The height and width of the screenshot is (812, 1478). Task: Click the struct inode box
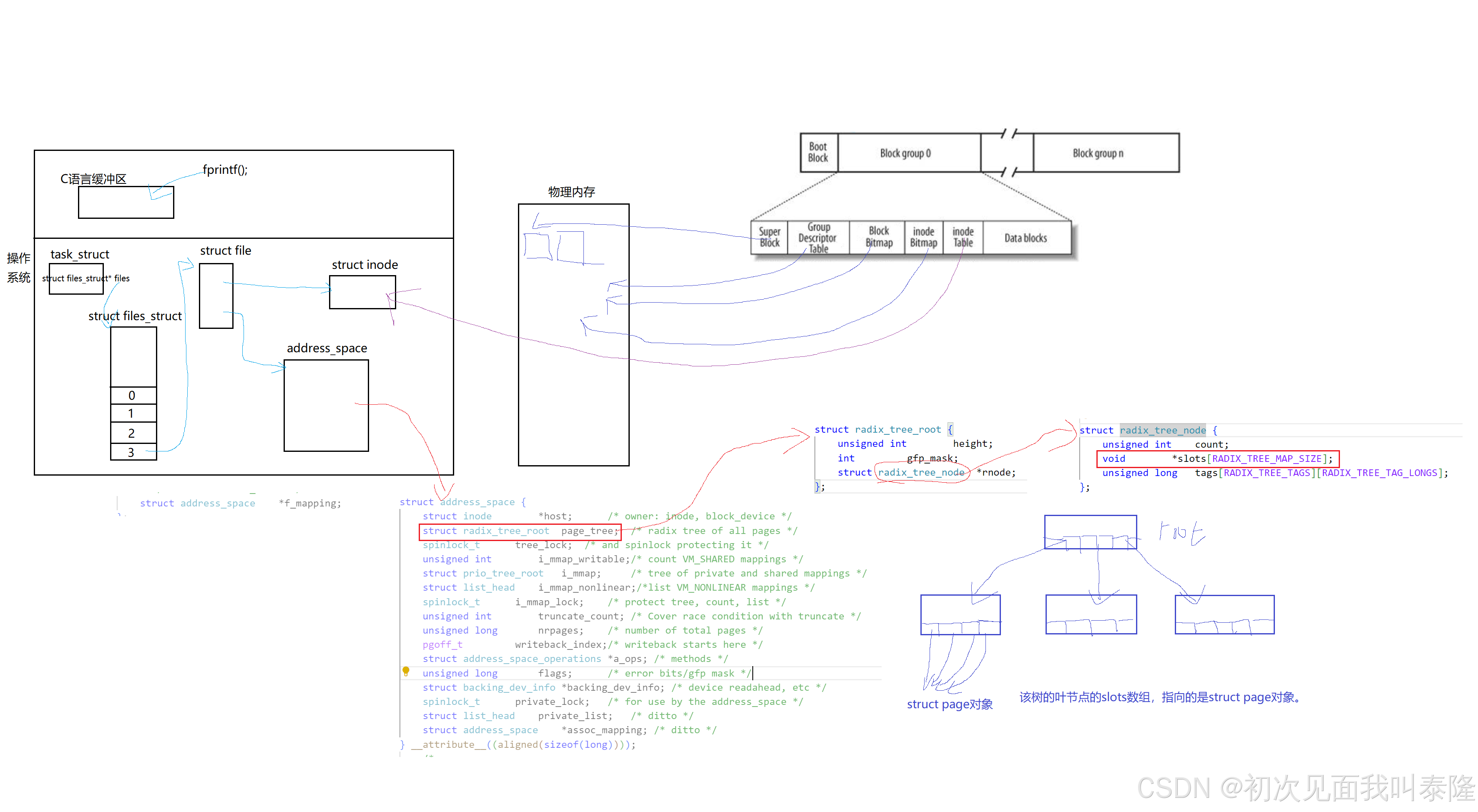pos(362,292)
